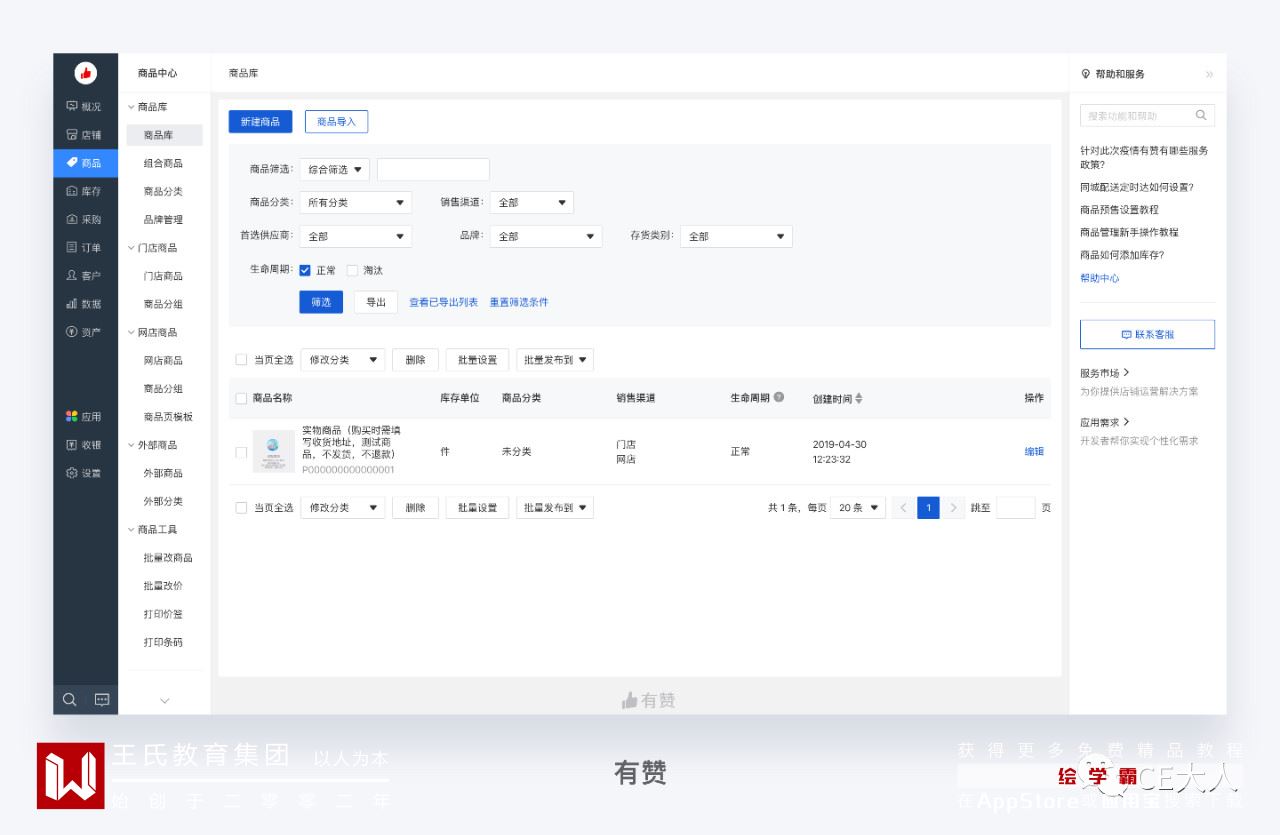Open the 查看已导出列表 link
The image size is (1280, 835).
[x=443, y=302]
